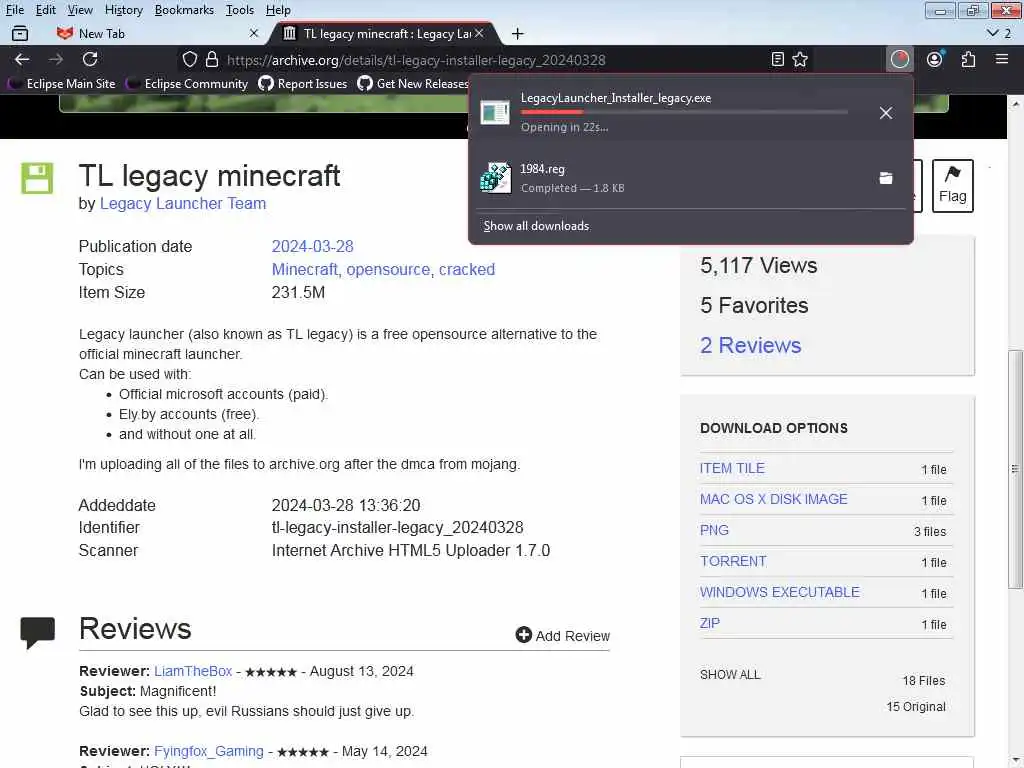Viewport: 1024px width, 768px height.
Task: Open Firefox View icon
Action: [20, 33]
